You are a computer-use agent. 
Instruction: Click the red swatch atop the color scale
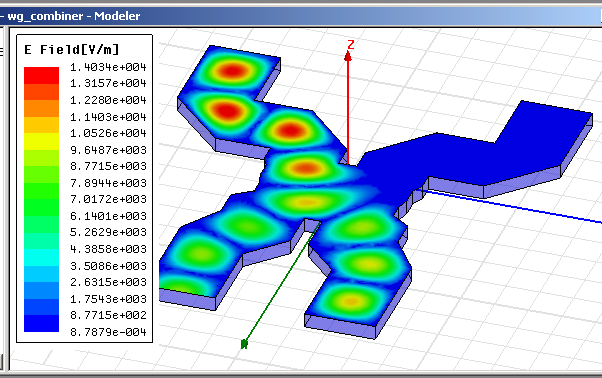[x=41, y=75]
